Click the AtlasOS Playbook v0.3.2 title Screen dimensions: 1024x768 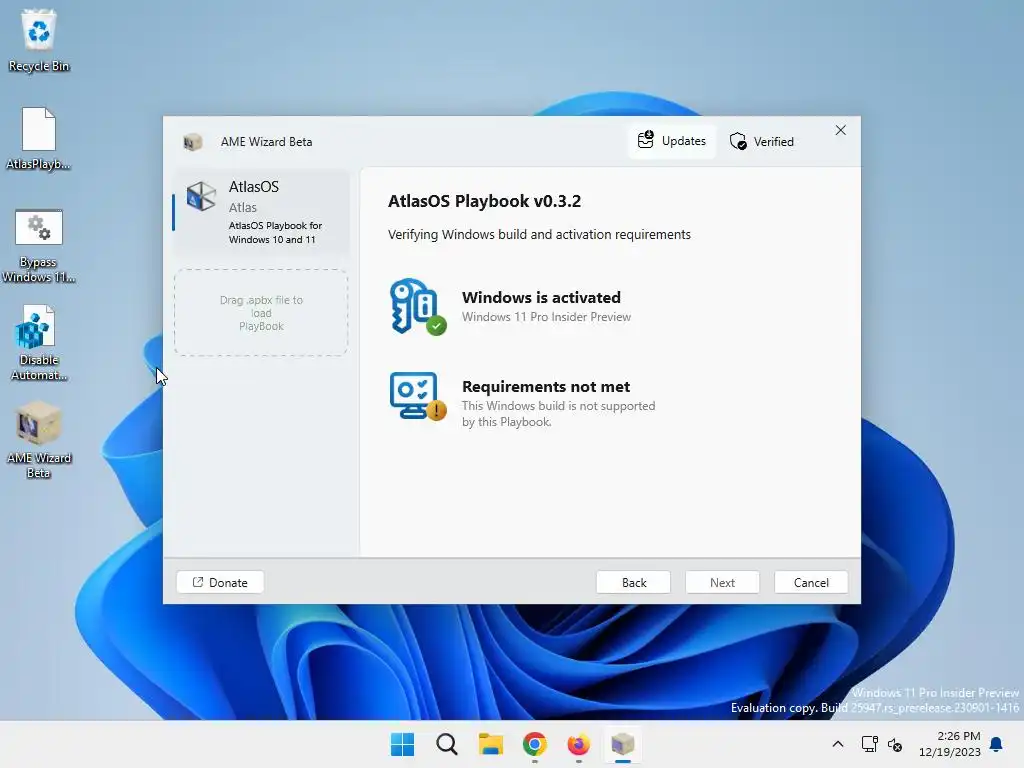[x=485, y=201]
